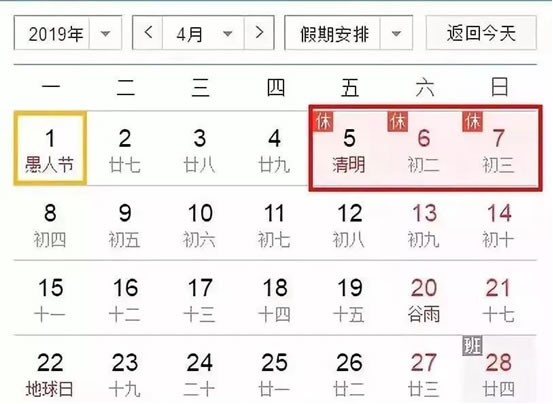Click the 返回今天 button
The width and height of the screenshot is (553, 404).
tap(481, 33)
